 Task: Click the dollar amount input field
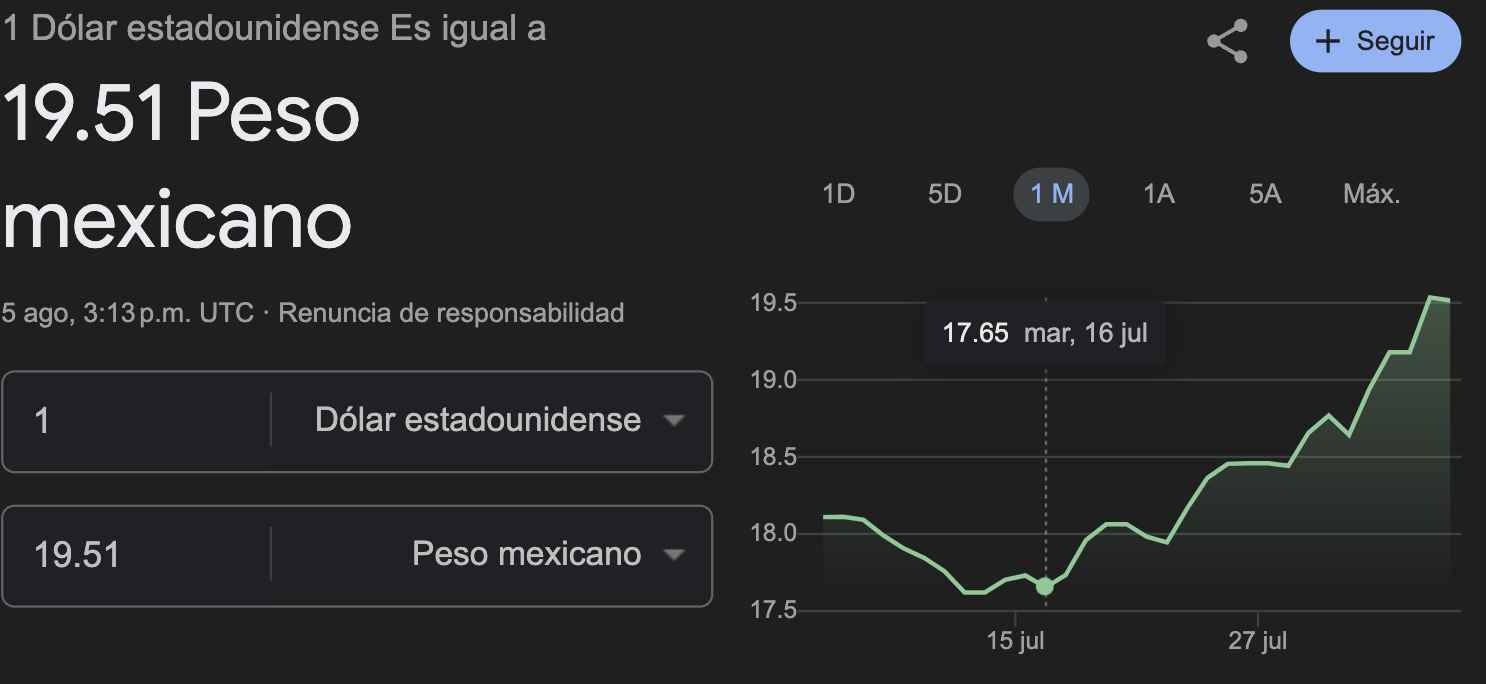pos(140,420)
